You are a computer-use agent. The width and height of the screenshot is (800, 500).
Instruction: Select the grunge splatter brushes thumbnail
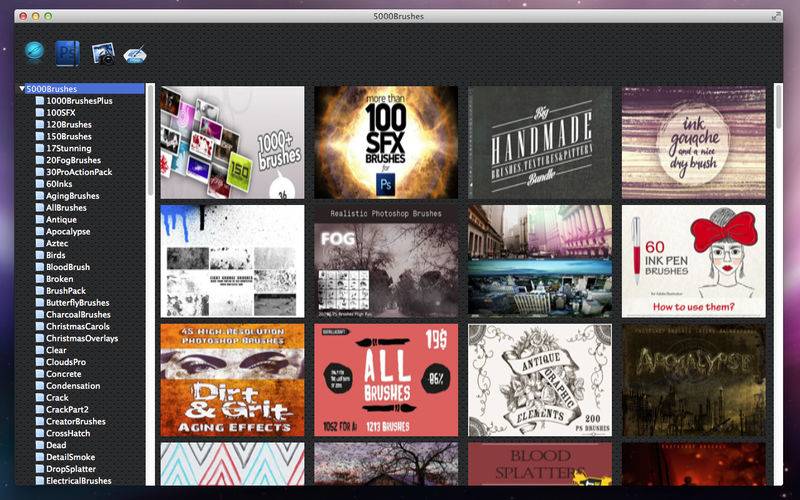pyautogui.click(x=233, y=261)
